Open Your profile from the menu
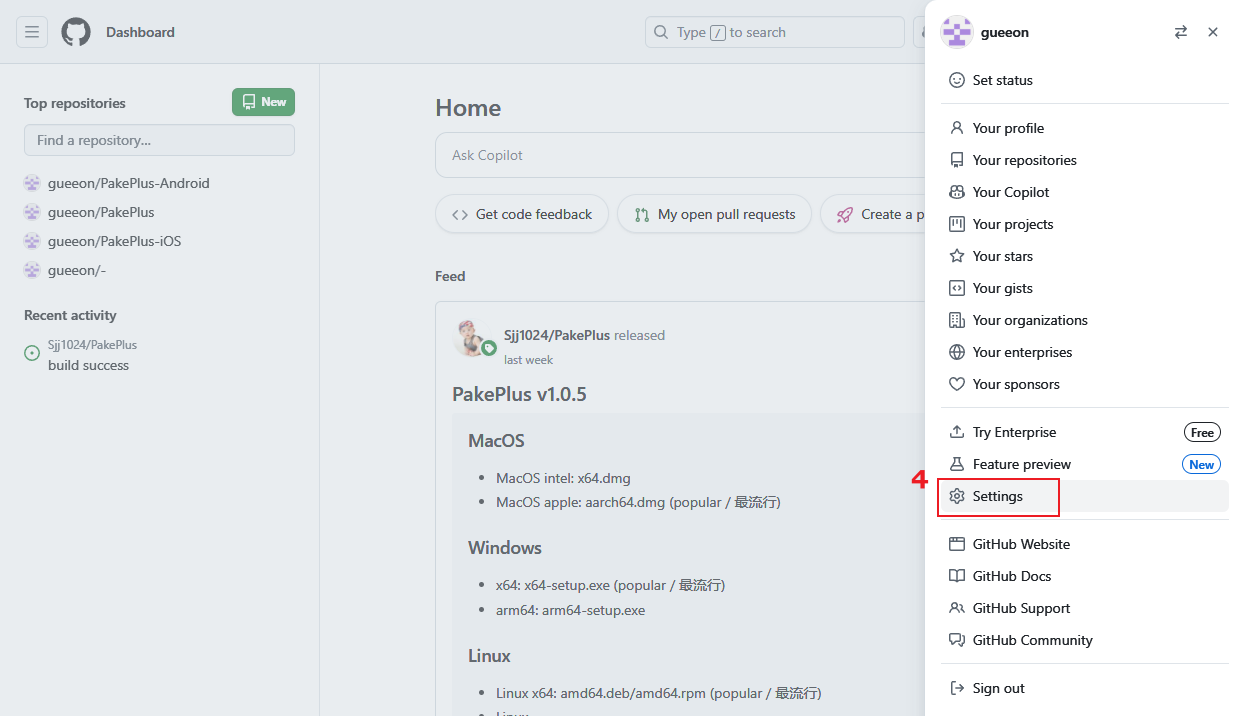 (1008, 128)
